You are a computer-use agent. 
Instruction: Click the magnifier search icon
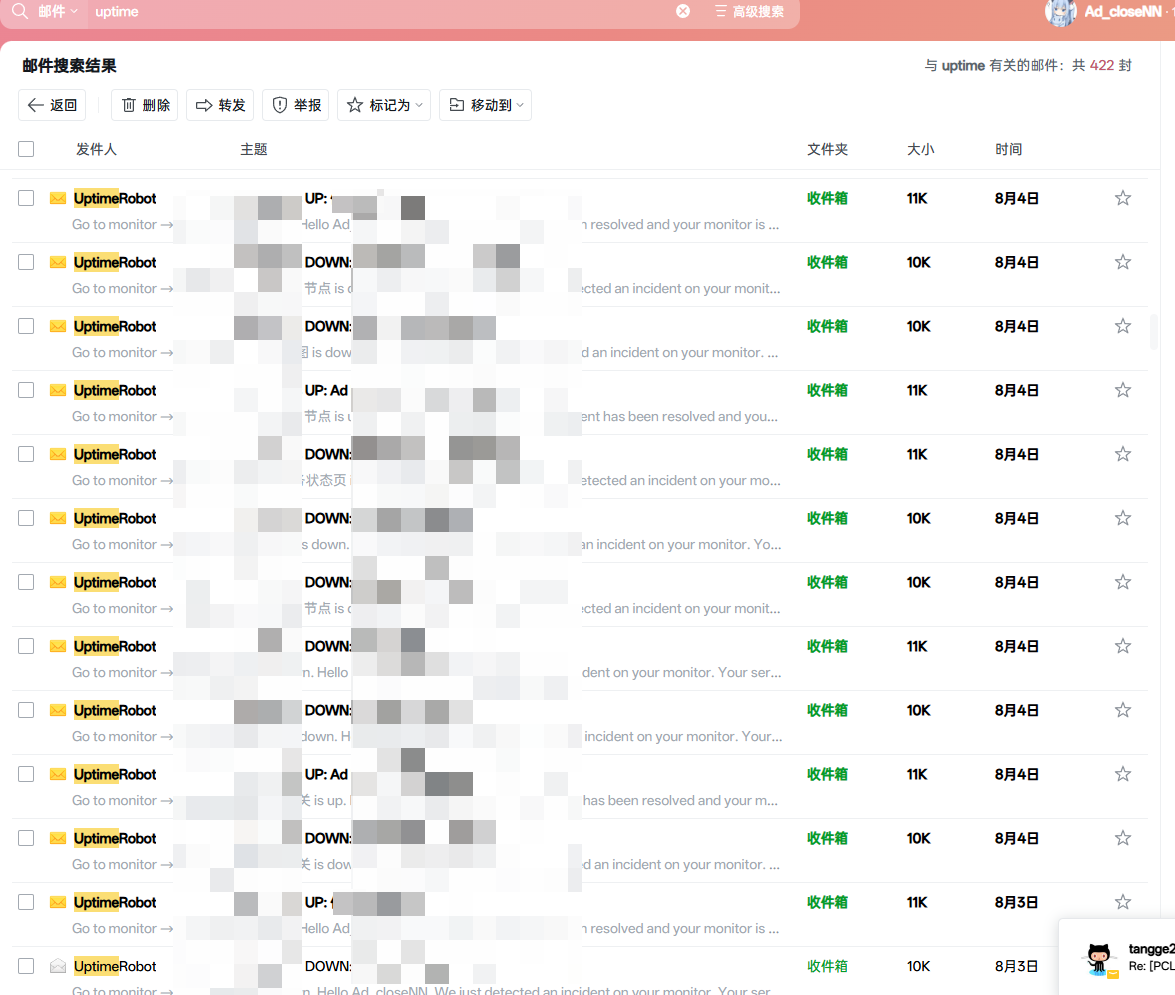click(20, 11)
